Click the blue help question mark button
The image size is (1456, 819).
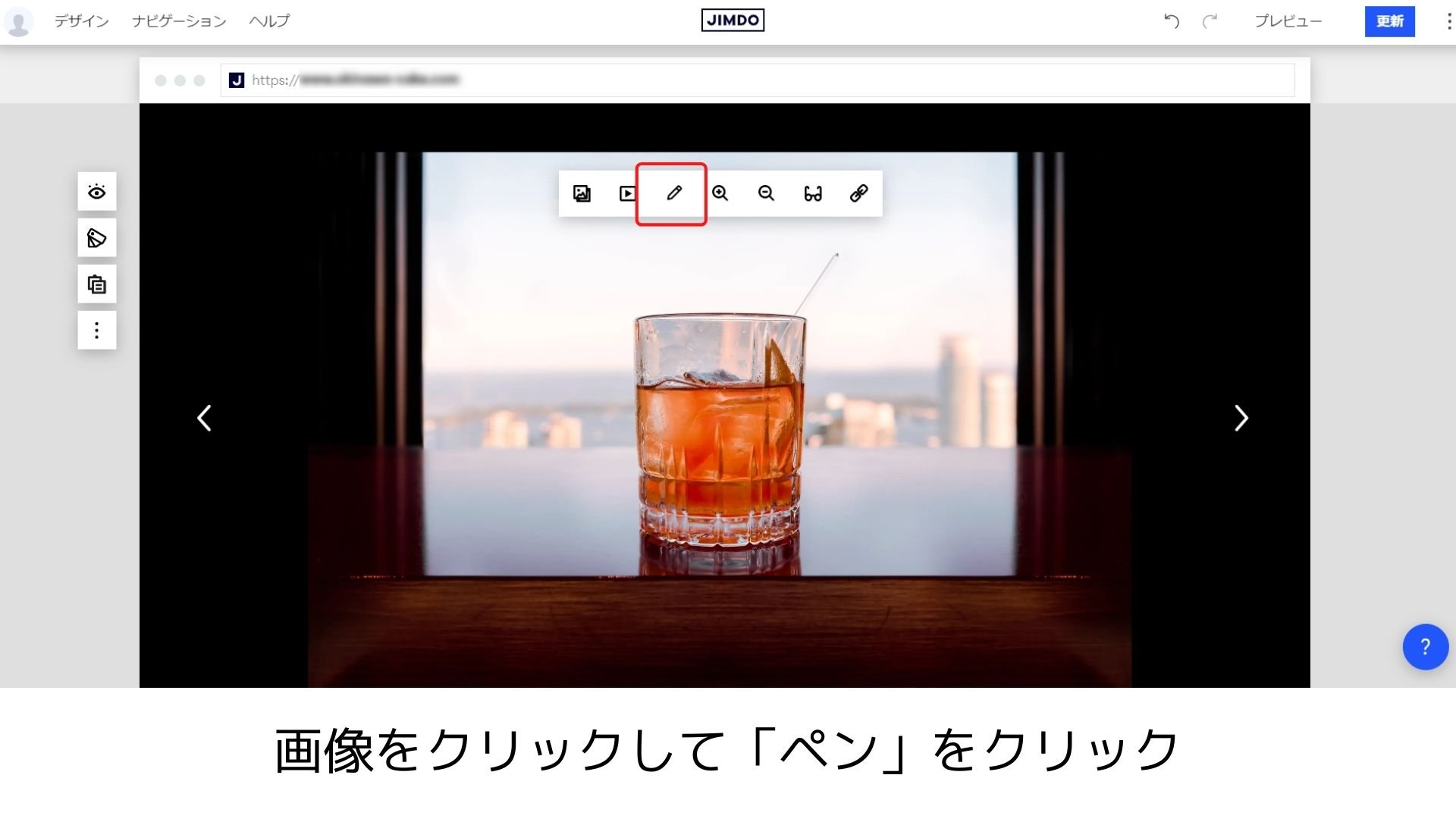(1425, 647)
